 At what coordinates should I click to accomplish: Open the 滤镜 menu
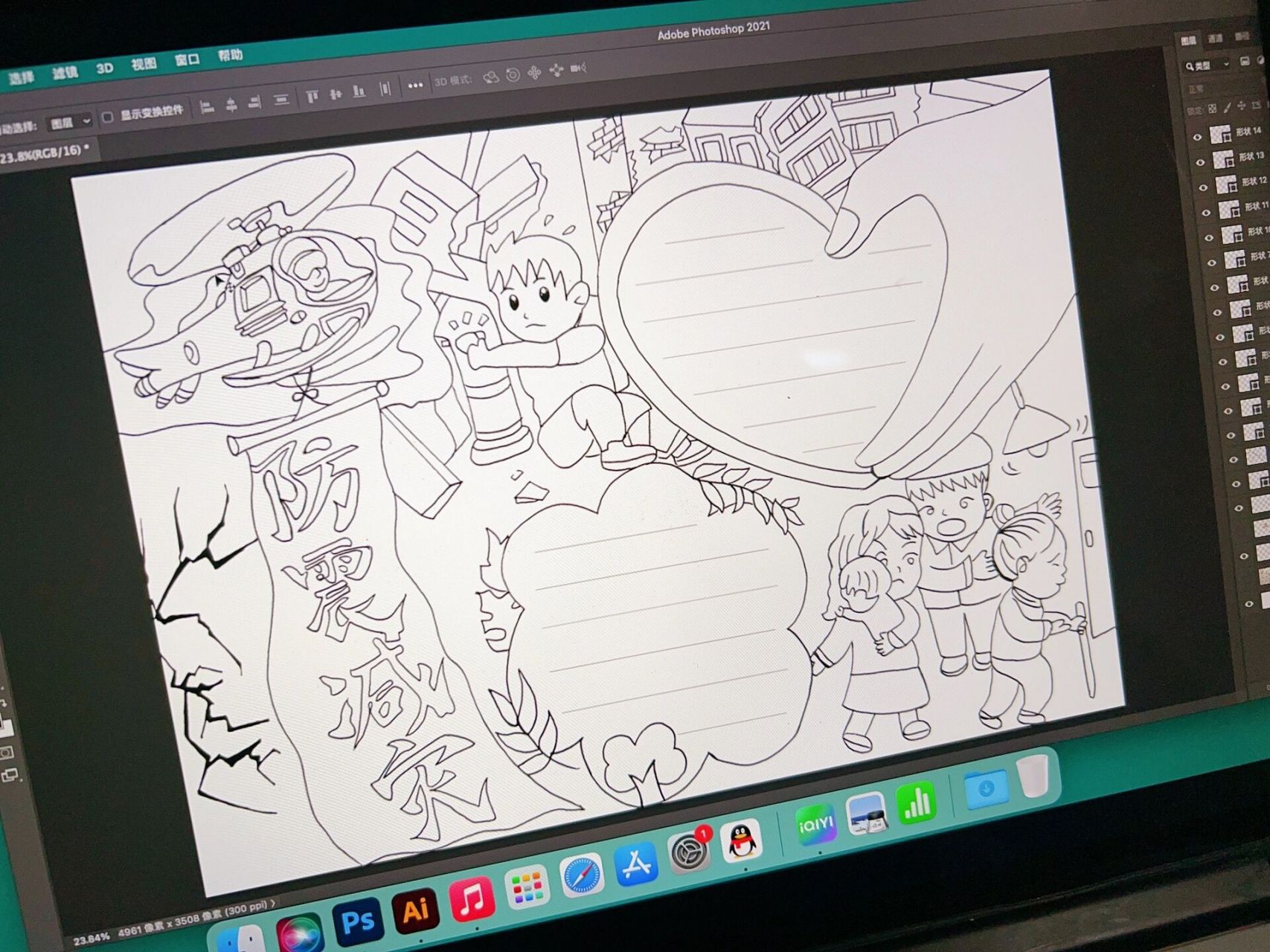click(x=65, y=72)
